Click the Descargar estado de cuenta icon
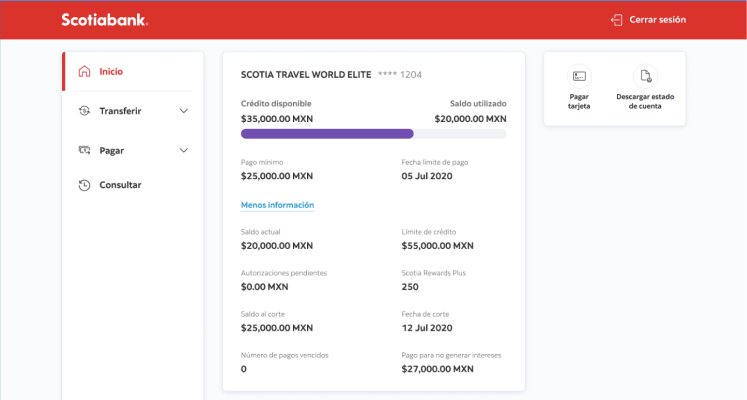Image resolution: width=747 pixels, height=400 pixels. pyautogui.click(x=645, y=76)
